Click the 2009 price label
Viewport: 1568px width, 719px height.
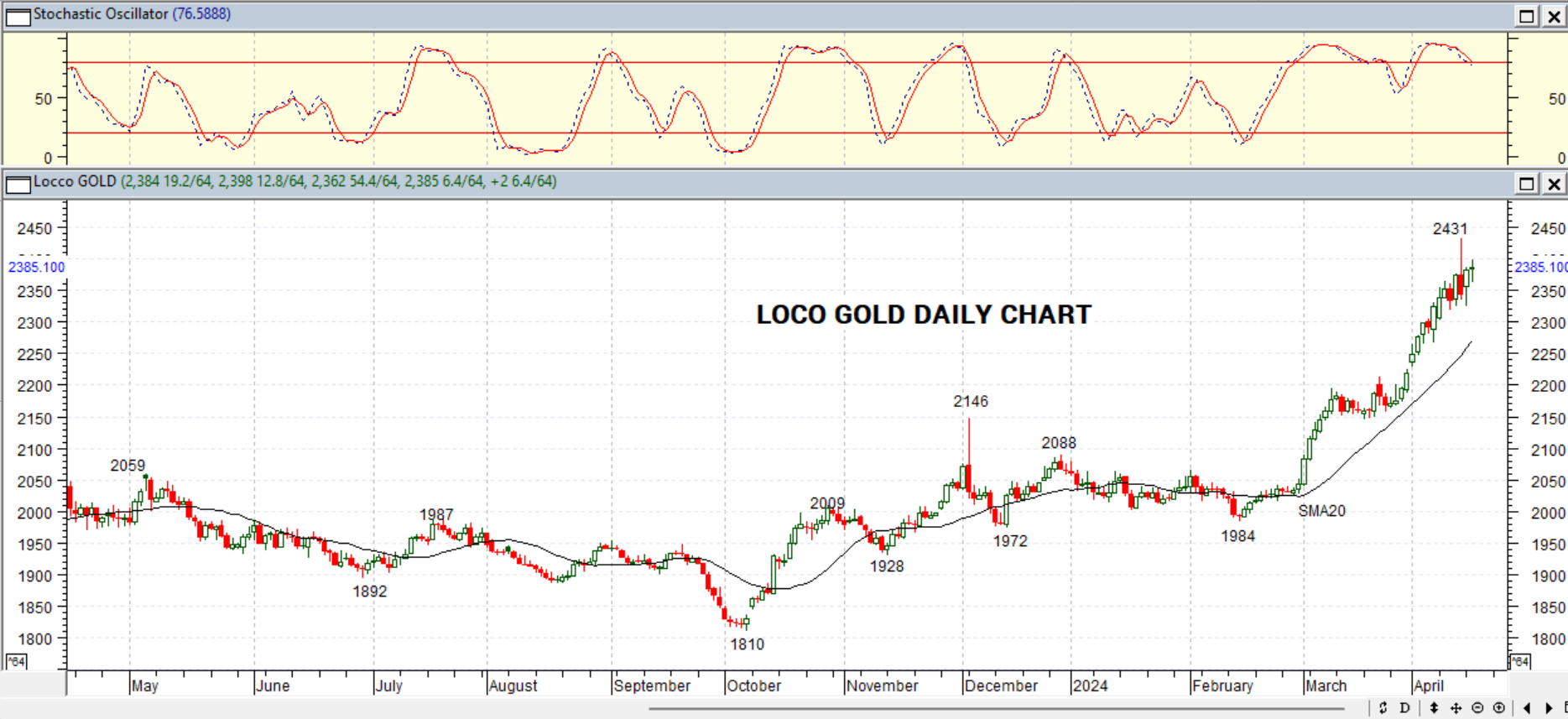point(827,503)
